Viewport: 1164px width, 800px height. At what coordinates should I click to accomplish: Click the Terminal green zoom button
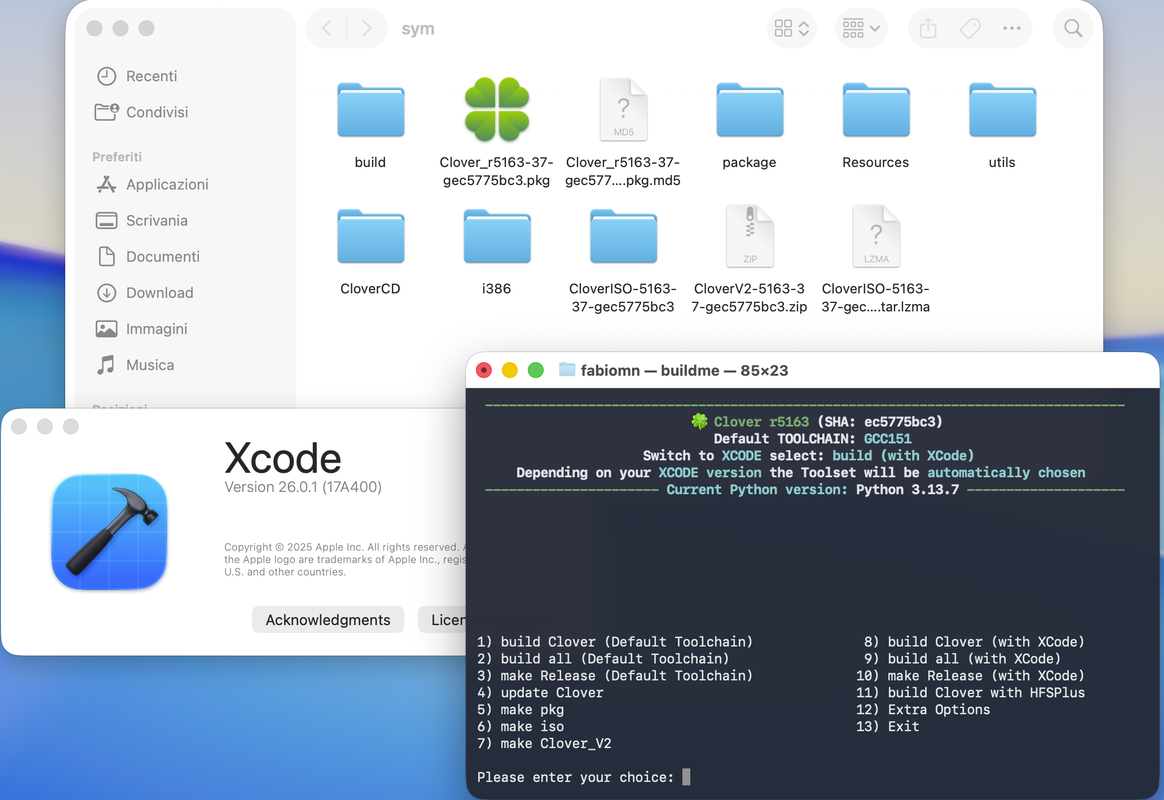click(535, 370)
